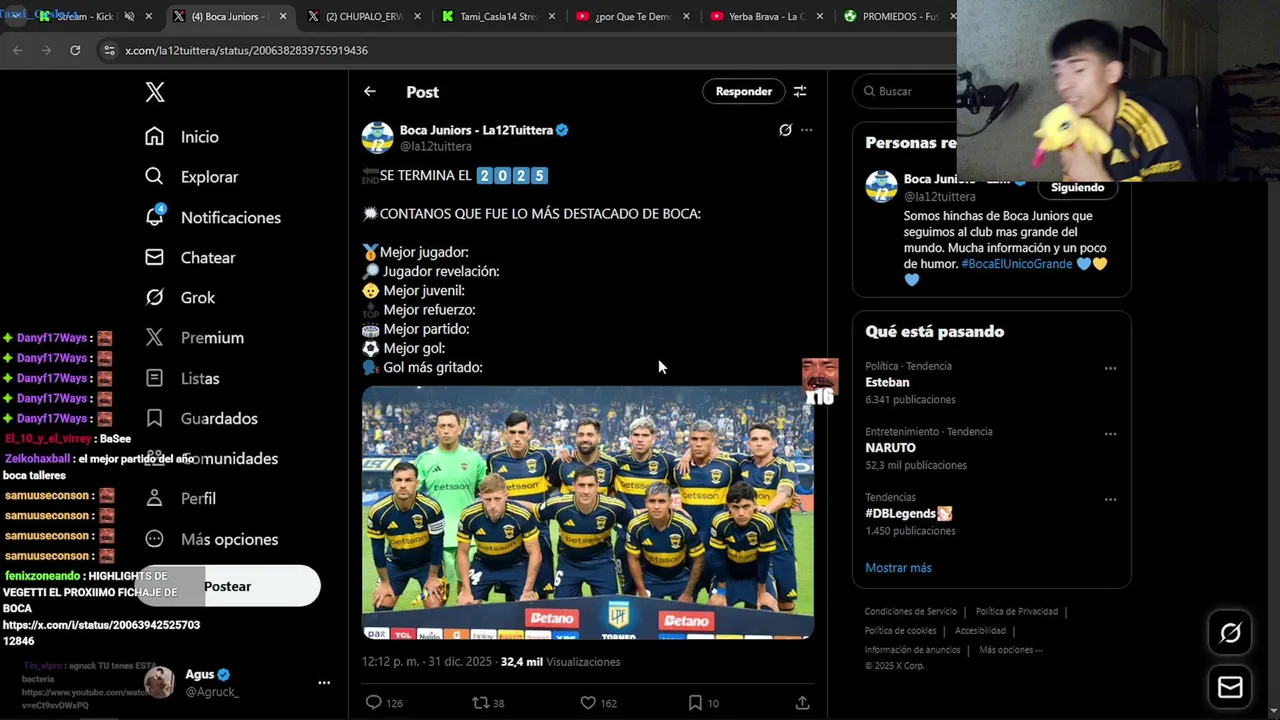
Task: Click the Responder button
Action: (x=744, y=91)
